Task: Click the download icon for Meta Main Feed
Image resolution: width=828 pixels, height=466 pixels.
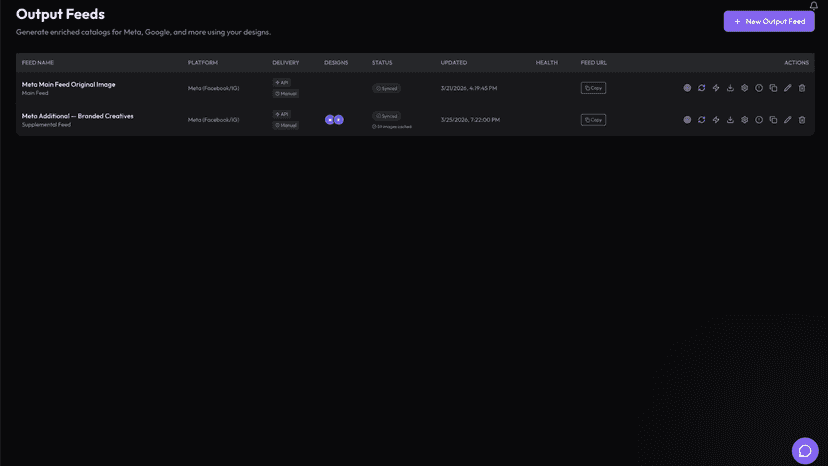Action: pyautogui.click(x=730, y=88)
